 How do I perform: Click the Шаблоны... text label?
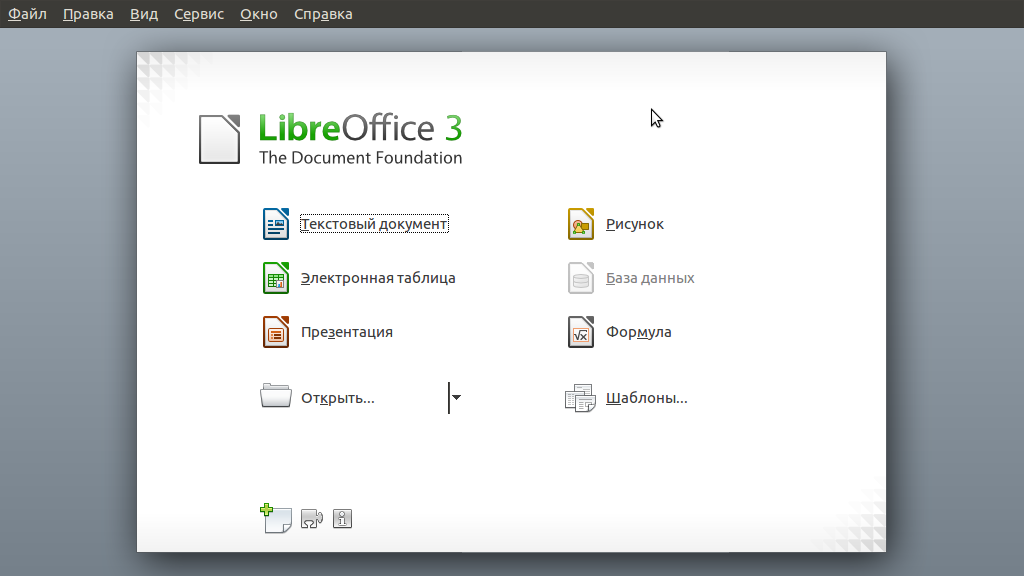(x=646, y=398)
